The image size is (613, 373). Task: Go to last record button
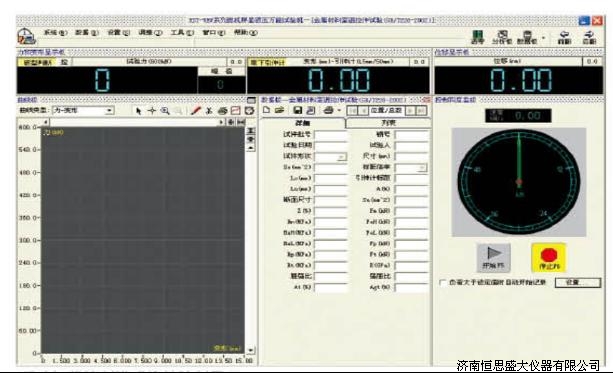point(421,111)
